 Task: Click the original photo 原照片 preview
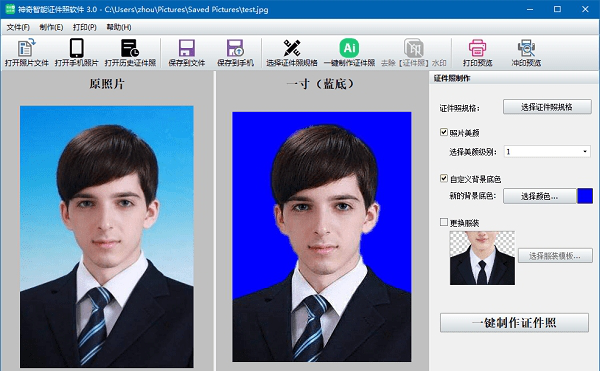point(107,237)
